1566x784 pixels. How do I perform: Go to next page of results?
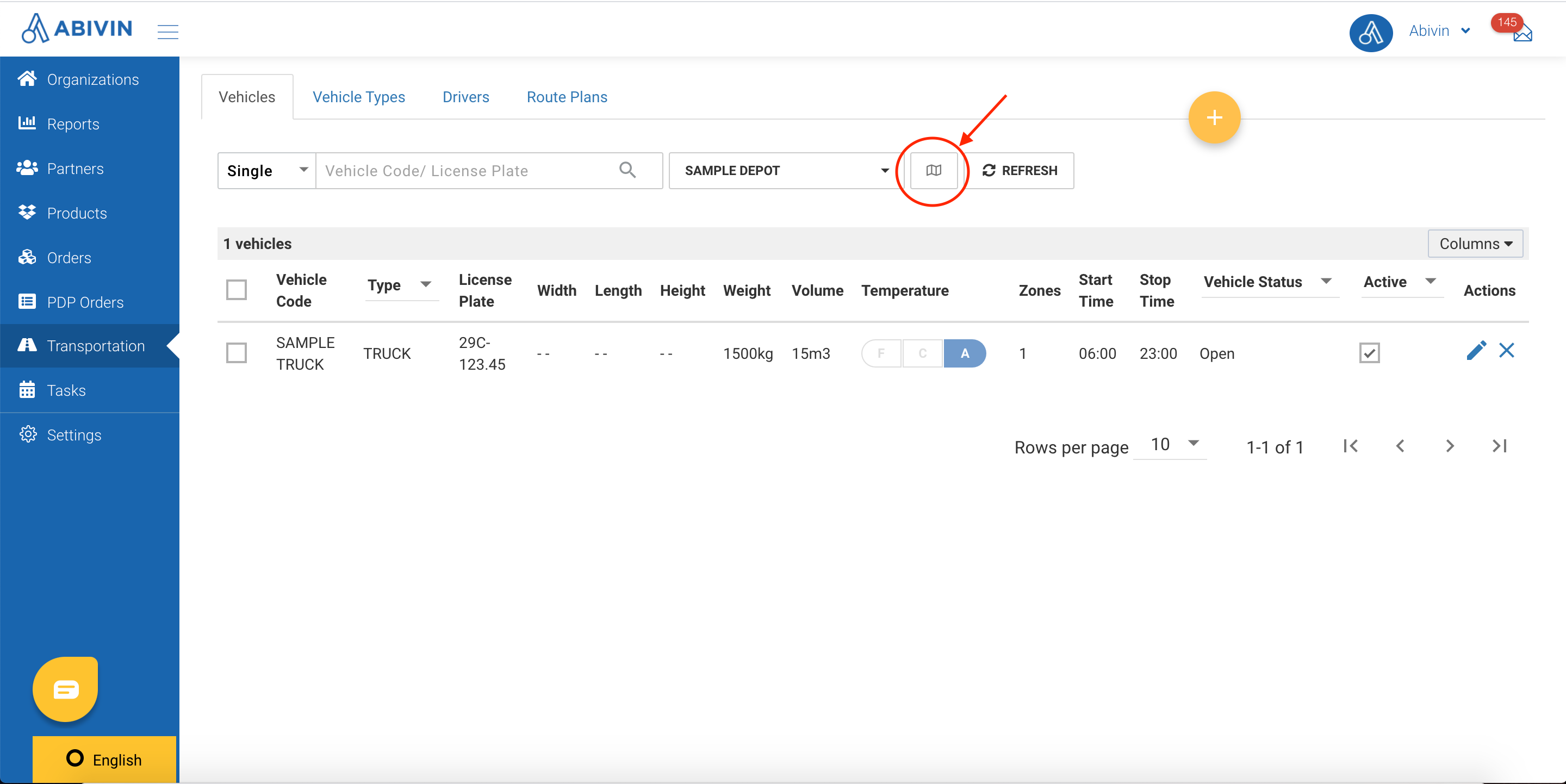pyautogui.click(x=1450, y=446)
